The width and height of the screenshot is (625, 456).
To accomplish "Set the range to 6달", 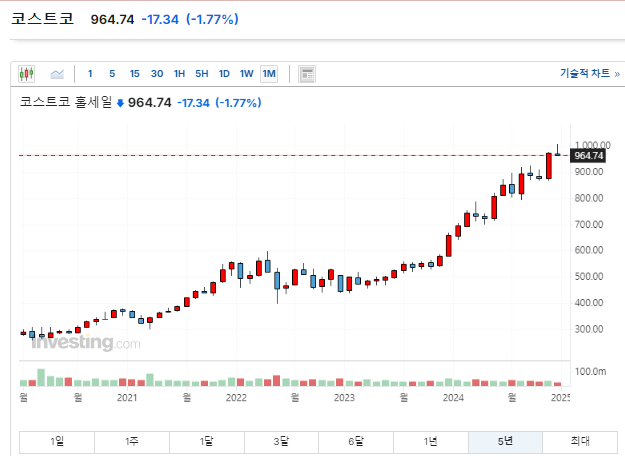I will point(356,441).
